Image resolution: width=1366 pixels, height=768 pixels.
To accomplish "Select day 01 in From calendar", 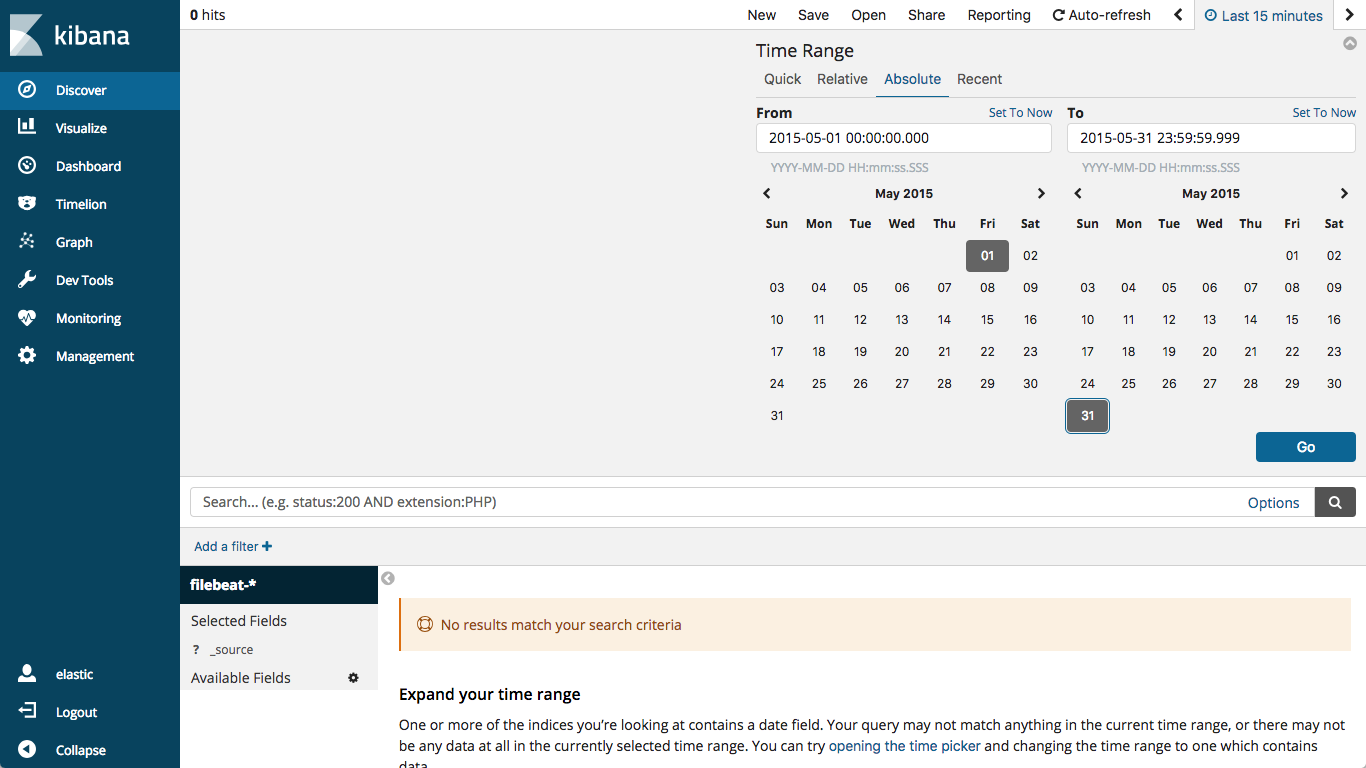I will [987, 256].
